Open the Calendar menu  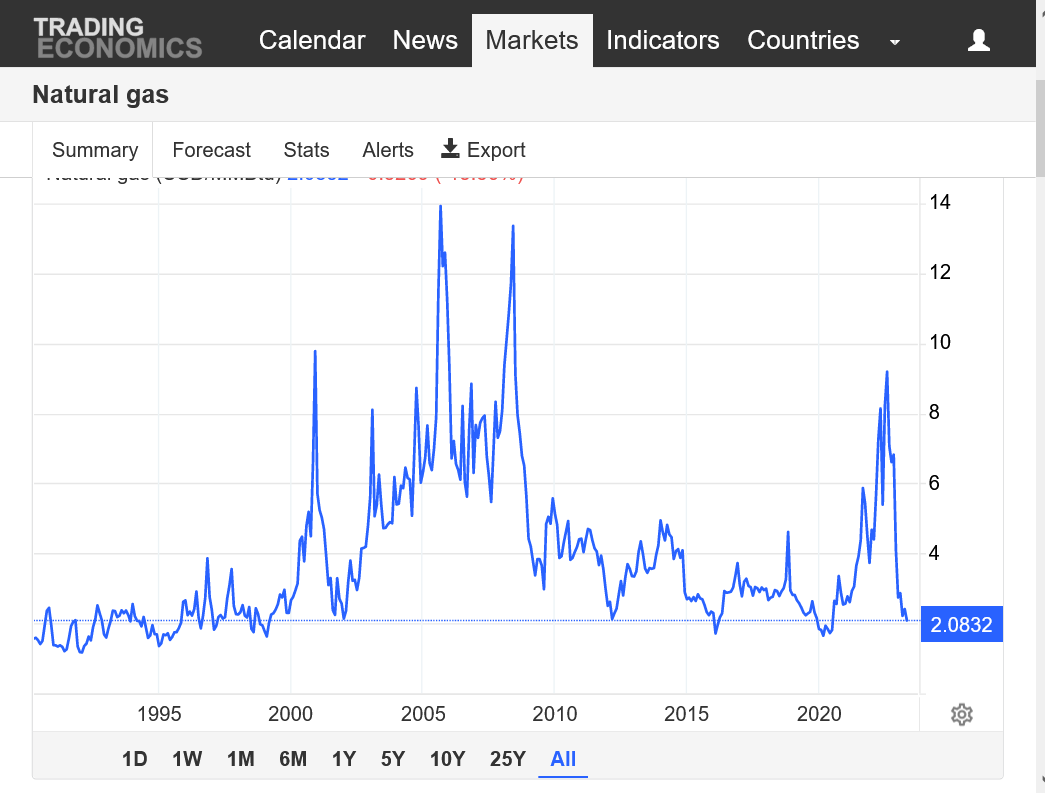click(312, 40)
